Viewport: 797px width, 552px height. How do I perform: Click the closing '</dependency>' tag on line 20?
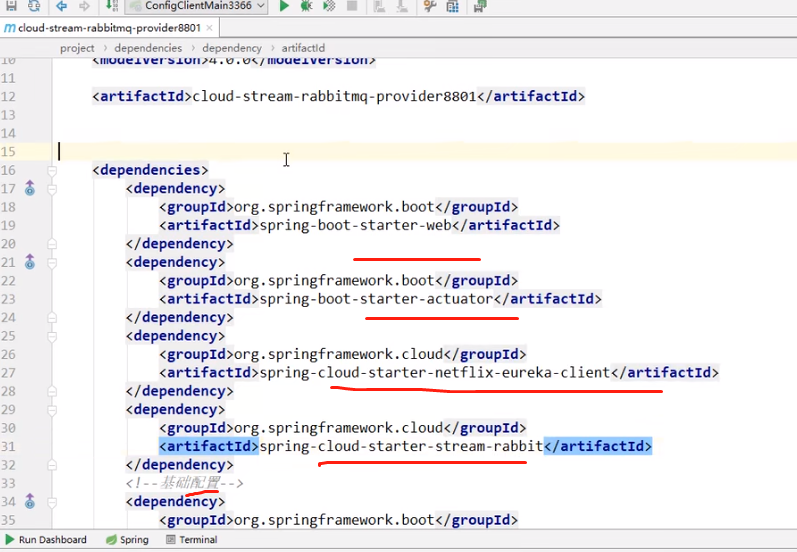click(179, 243)
